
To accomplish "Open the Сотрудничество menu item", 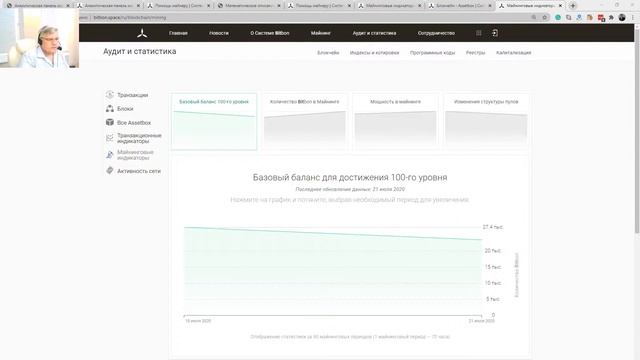I will pyautogui.click(x=436, y=33).
